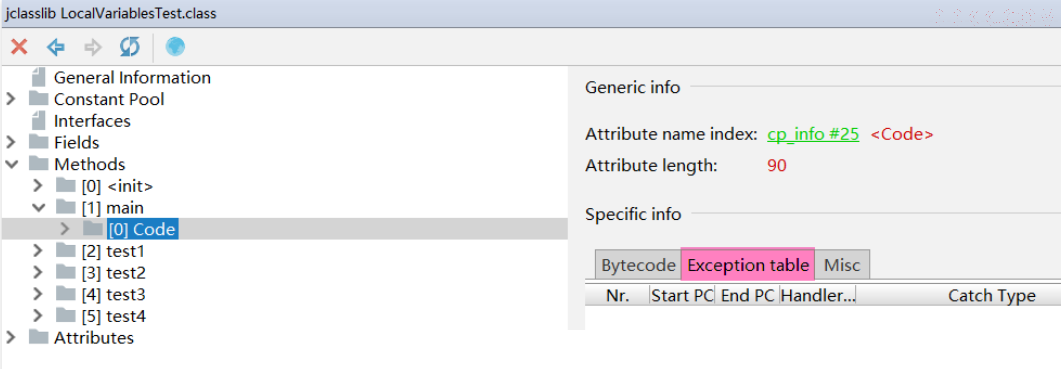Select the Exception table tab
1061x369 pixels.
point(748,265)
